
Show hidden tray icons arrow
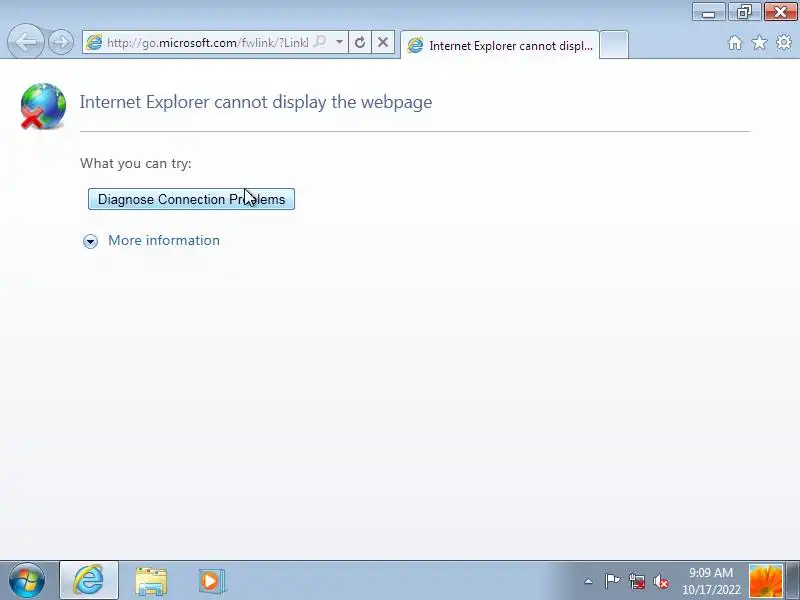[588, 581]
